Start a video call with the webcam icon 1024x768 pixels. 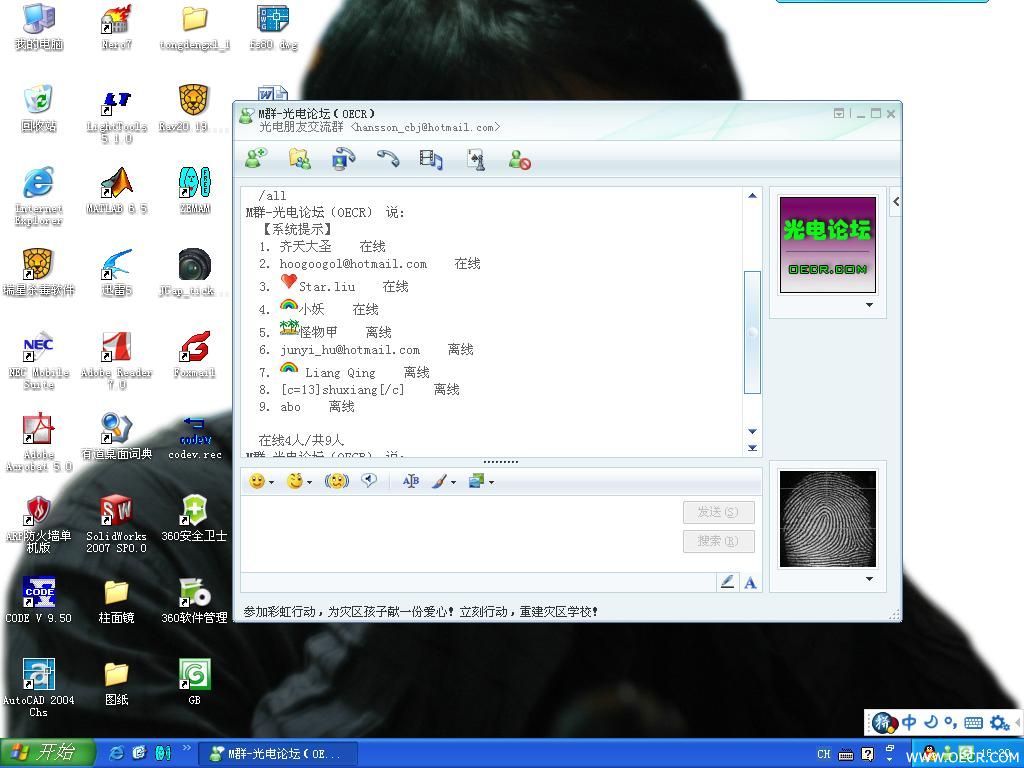pos(344,159)
